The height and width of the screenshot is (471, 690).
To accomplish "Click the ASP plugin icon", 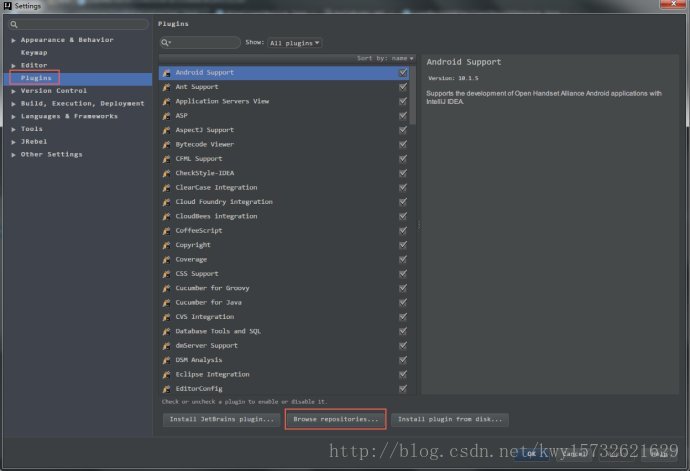I will click(166, 116).
